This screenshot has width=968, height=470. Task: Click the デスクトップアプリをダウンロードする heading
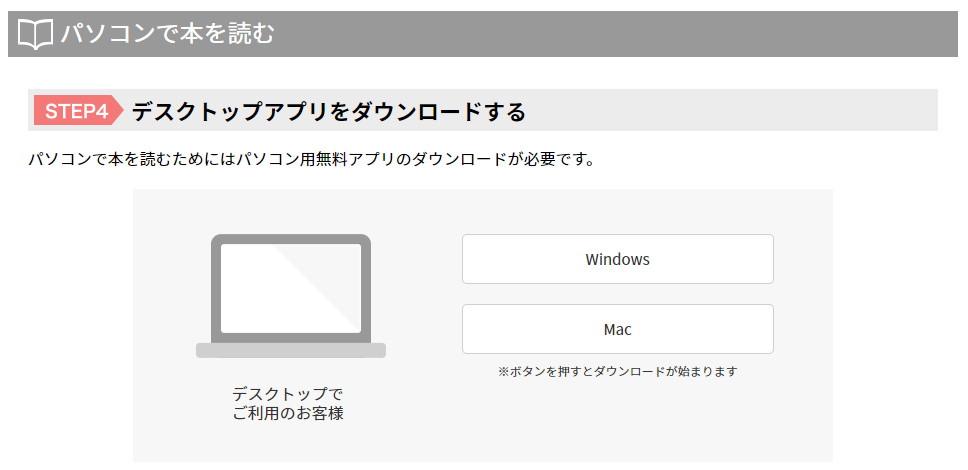328,112
